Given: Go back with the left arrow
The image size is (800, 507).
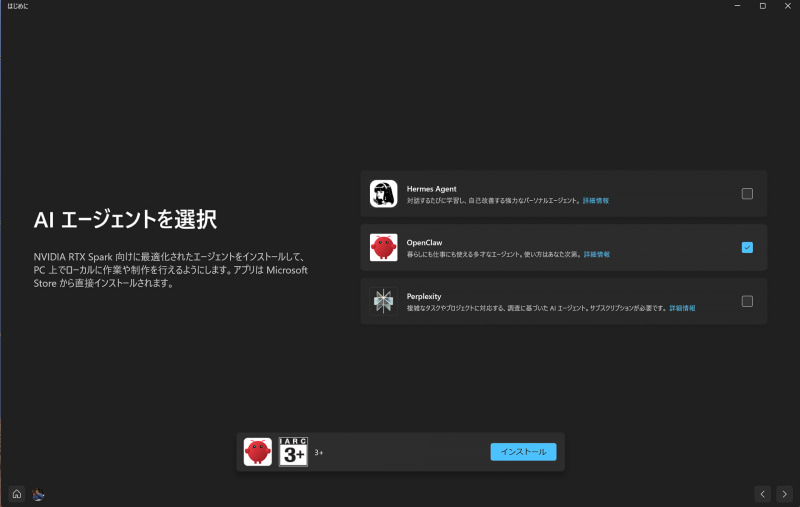Looking at the screenshot, I should tap(762, 494).
